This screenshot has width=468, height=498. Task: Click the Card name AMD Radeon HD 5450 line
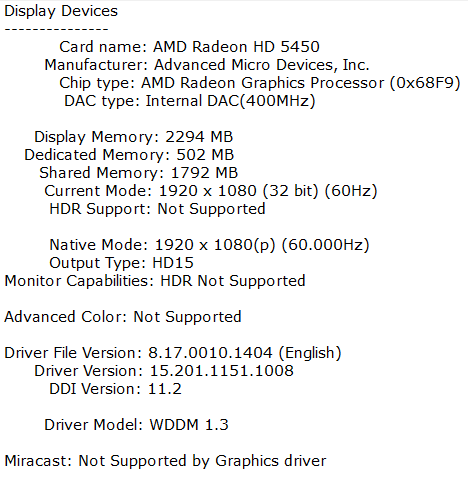click(x=189, y=47)
